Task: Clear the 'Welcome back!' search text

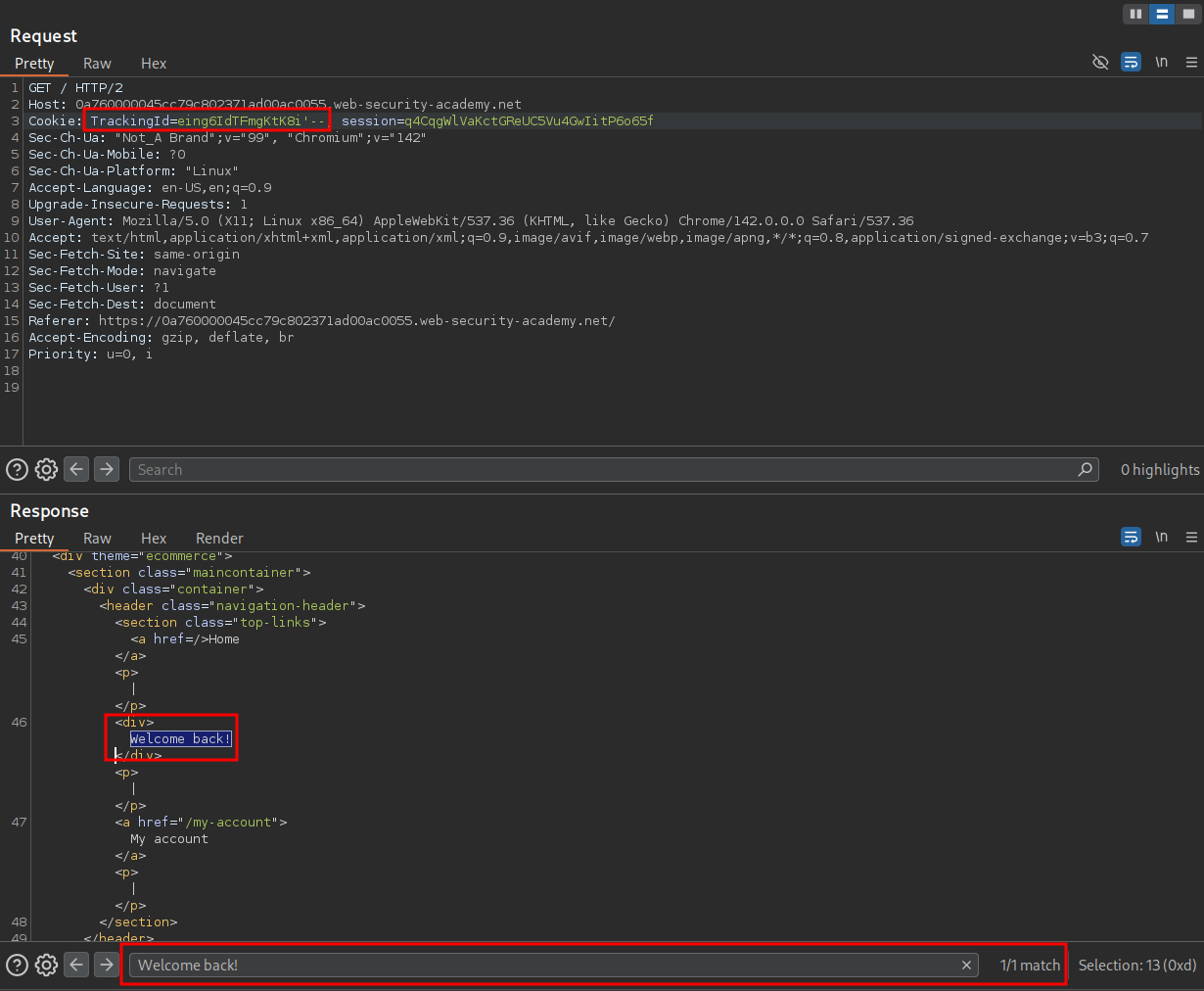Action: pos(966,966)
